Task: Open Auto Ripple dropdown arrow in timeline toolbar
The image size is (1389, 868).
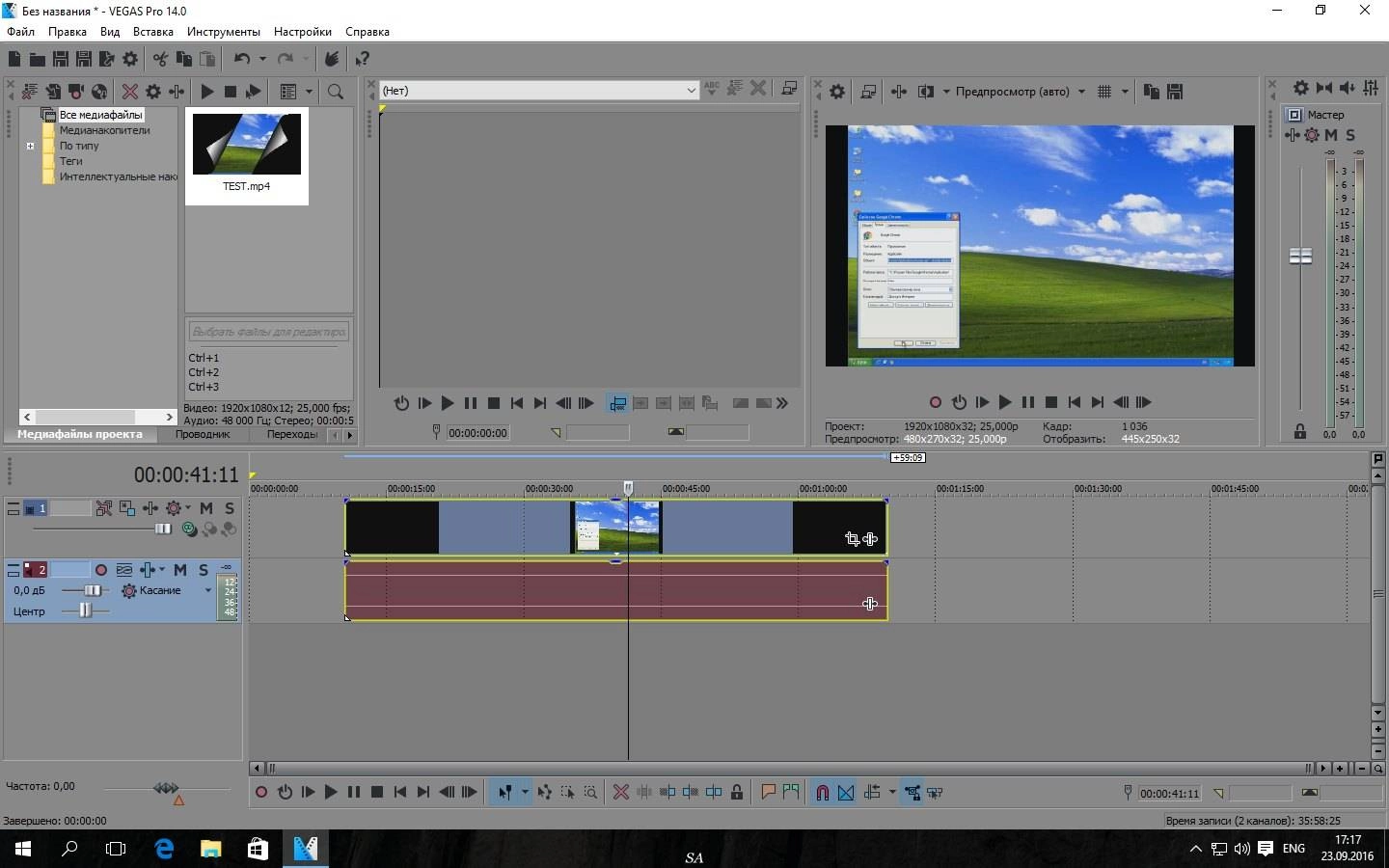Action: [x=892, y=793]
